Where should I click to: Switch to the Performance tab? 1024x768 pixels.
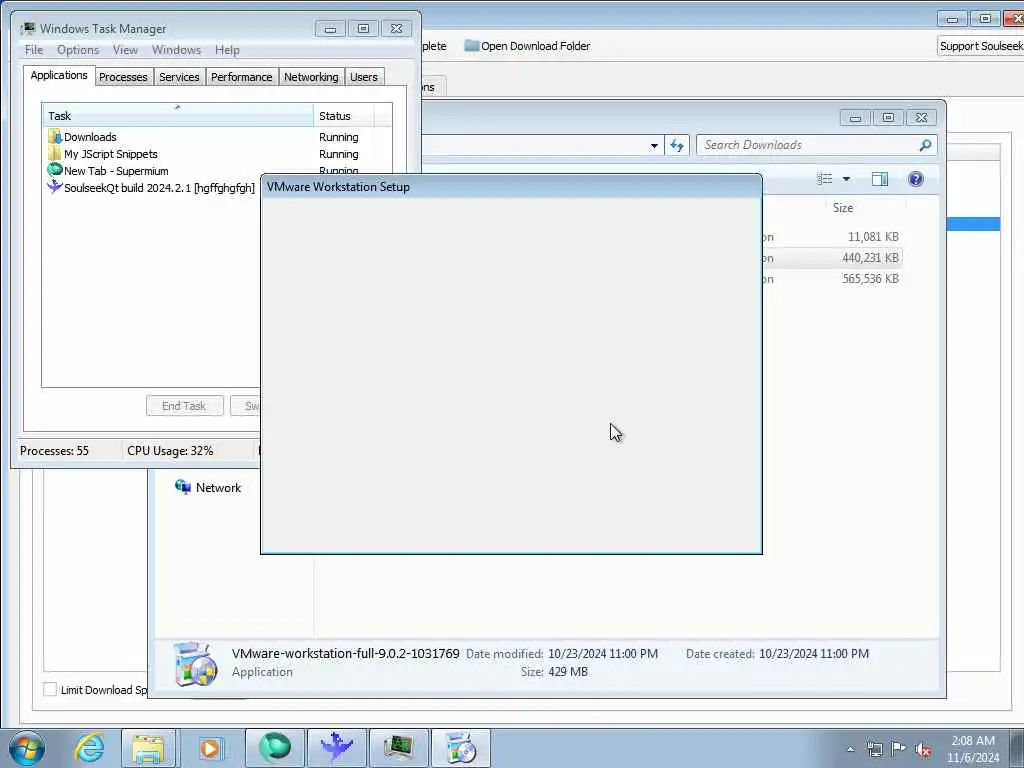[x=242, y=77]
